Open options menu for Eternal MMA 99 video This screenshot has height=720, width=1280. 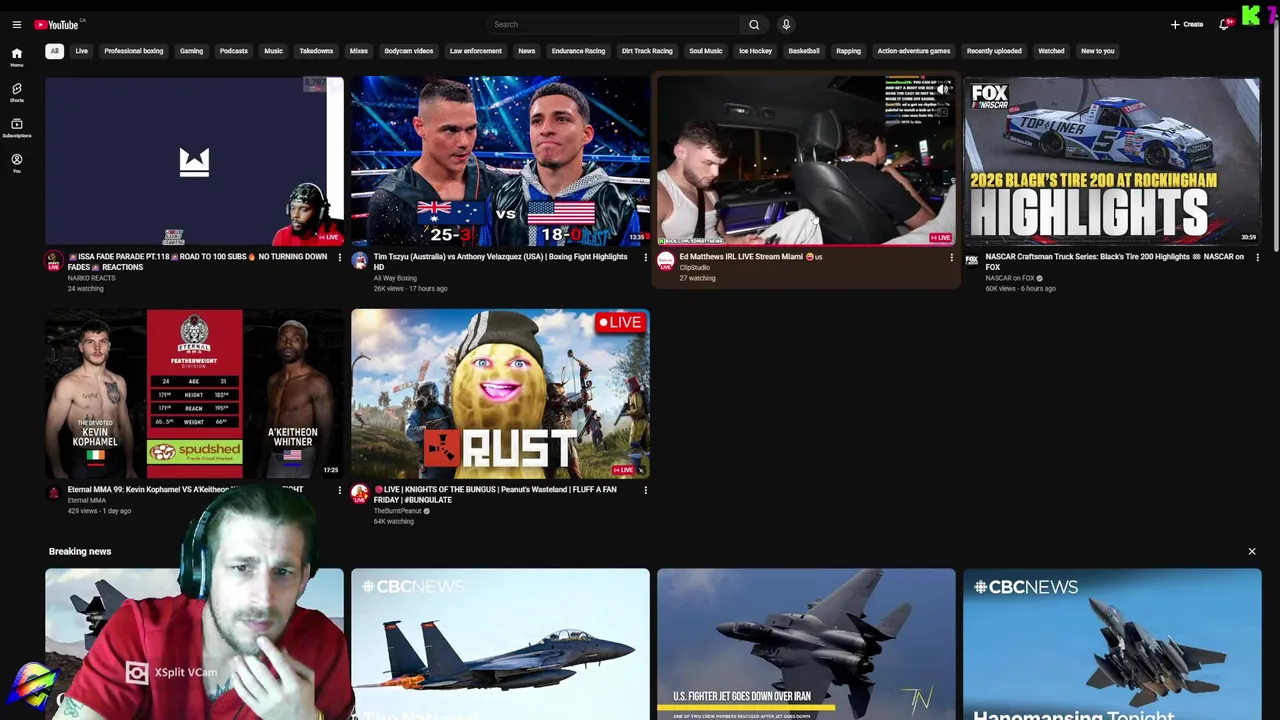[x=339, y=490]
